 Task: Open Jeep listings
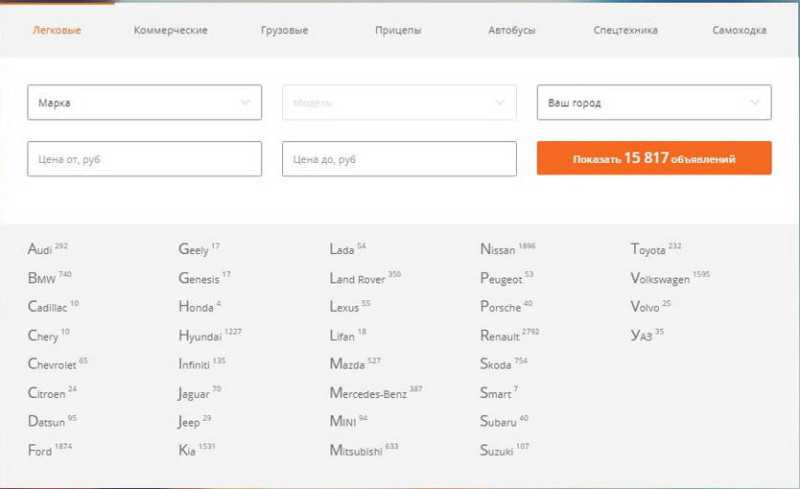[x=189, y=422]
